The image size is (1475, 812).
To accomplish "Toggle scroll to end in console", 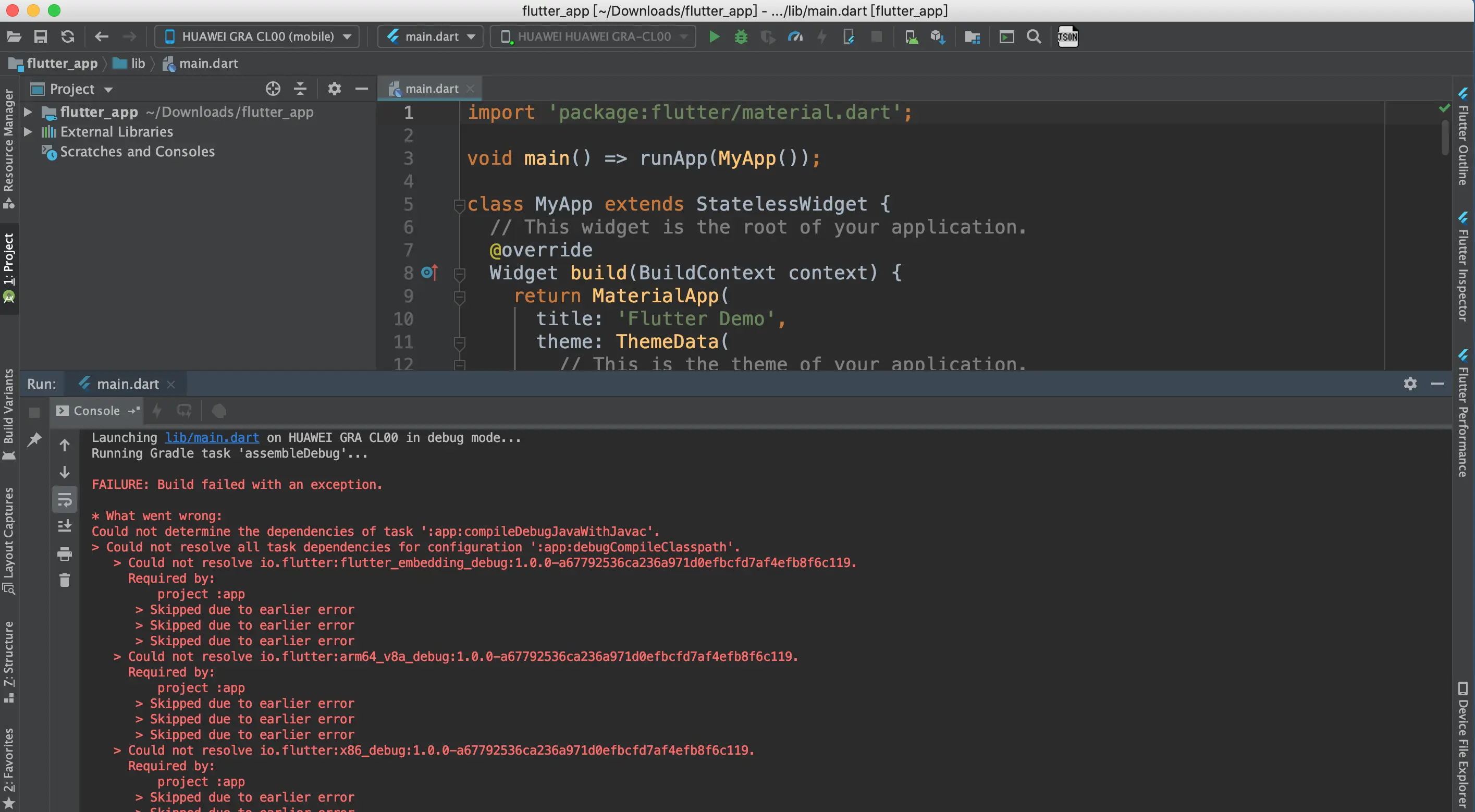I will click(65, 526).
